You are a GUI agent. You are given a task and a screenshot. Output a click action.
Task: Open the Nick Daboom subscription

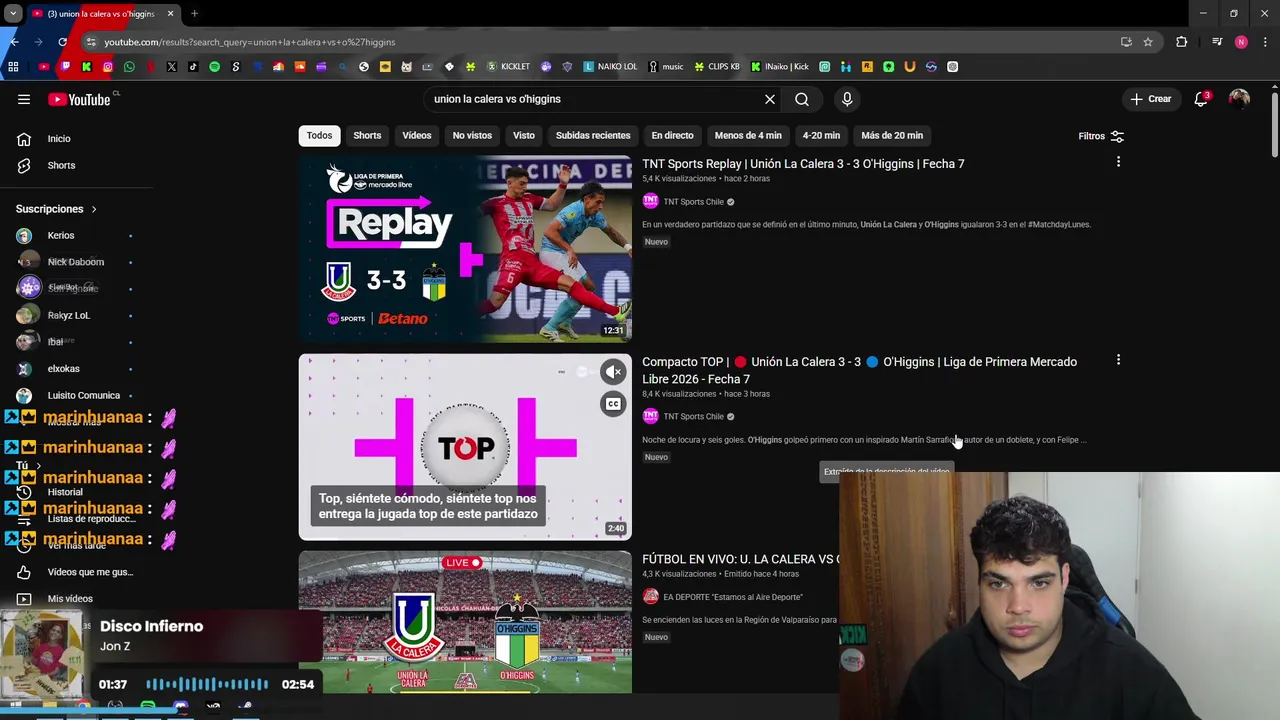(x=76, y=262)
